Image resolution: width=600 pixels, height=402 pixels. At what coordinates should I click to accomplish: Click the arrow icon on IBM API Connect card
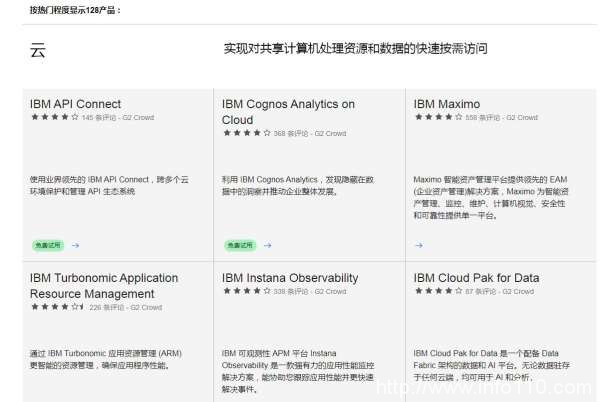(x=75, y=244)
